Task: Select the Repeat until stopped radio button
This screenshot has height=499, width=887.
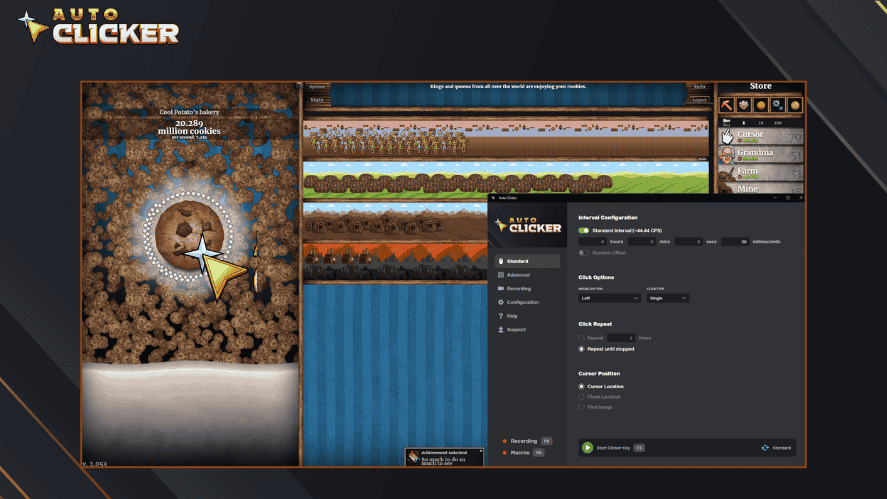Action: pyautogui.click(x=581, y=349)
